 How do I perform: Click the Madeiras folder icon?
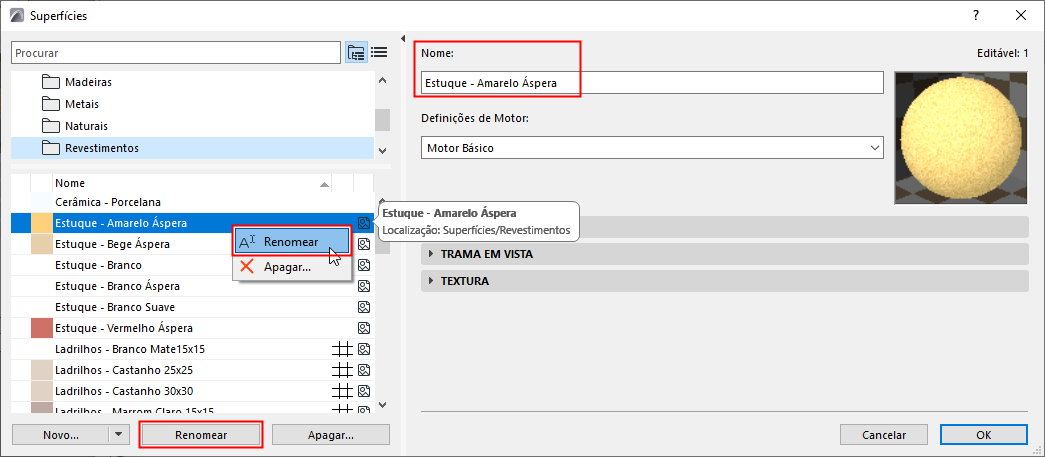(52, 82)
